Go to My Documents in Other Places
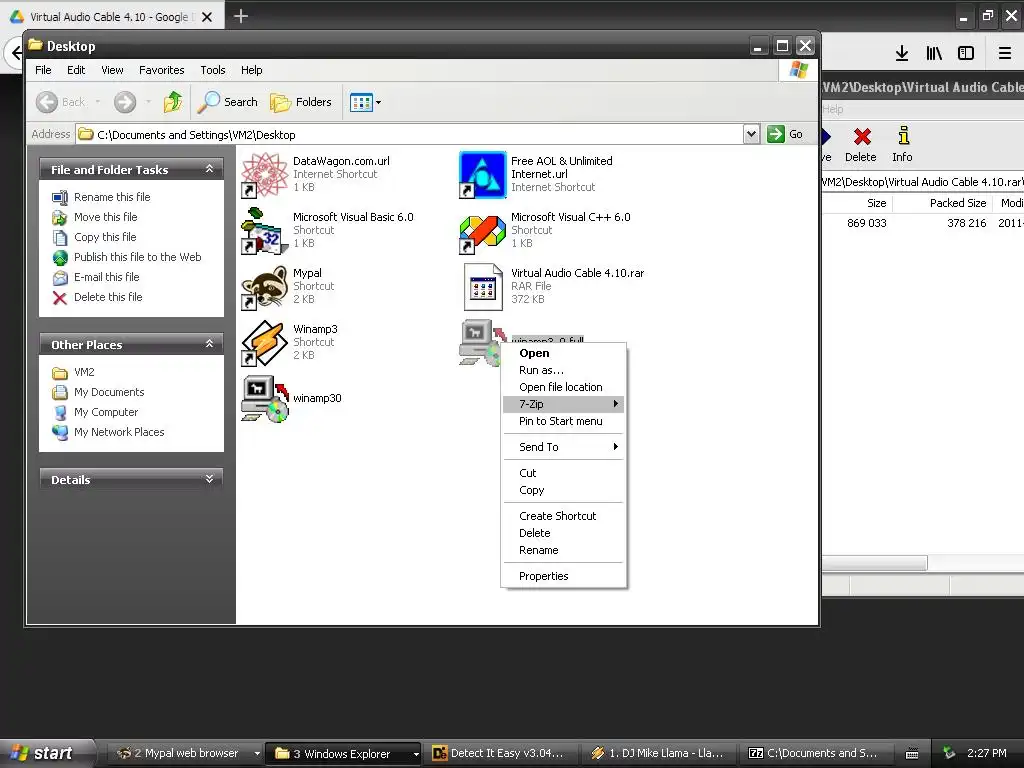This screenshot has height=768, width=1024. click(109, 392)
